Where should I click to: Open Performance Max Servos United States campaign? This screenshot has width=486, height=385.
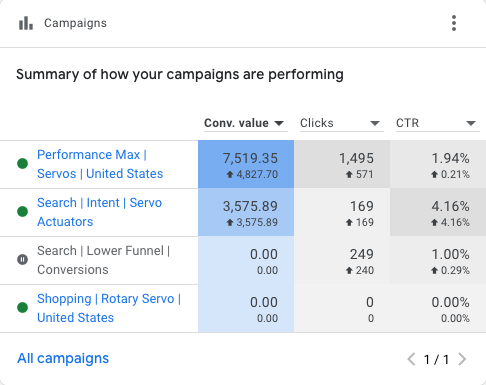pos(100,164)
